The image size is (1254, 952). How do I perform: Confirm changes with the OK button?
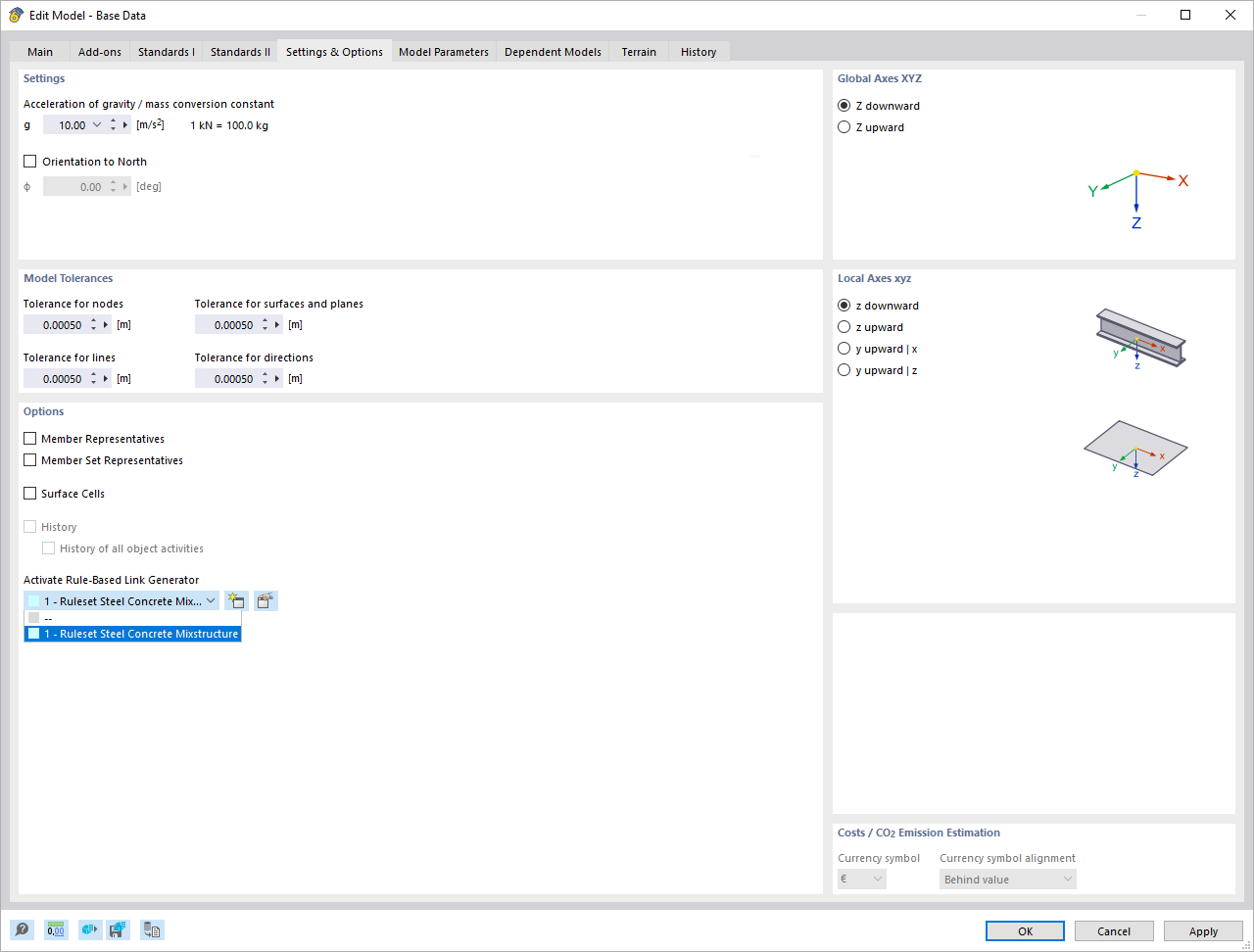1025,930
